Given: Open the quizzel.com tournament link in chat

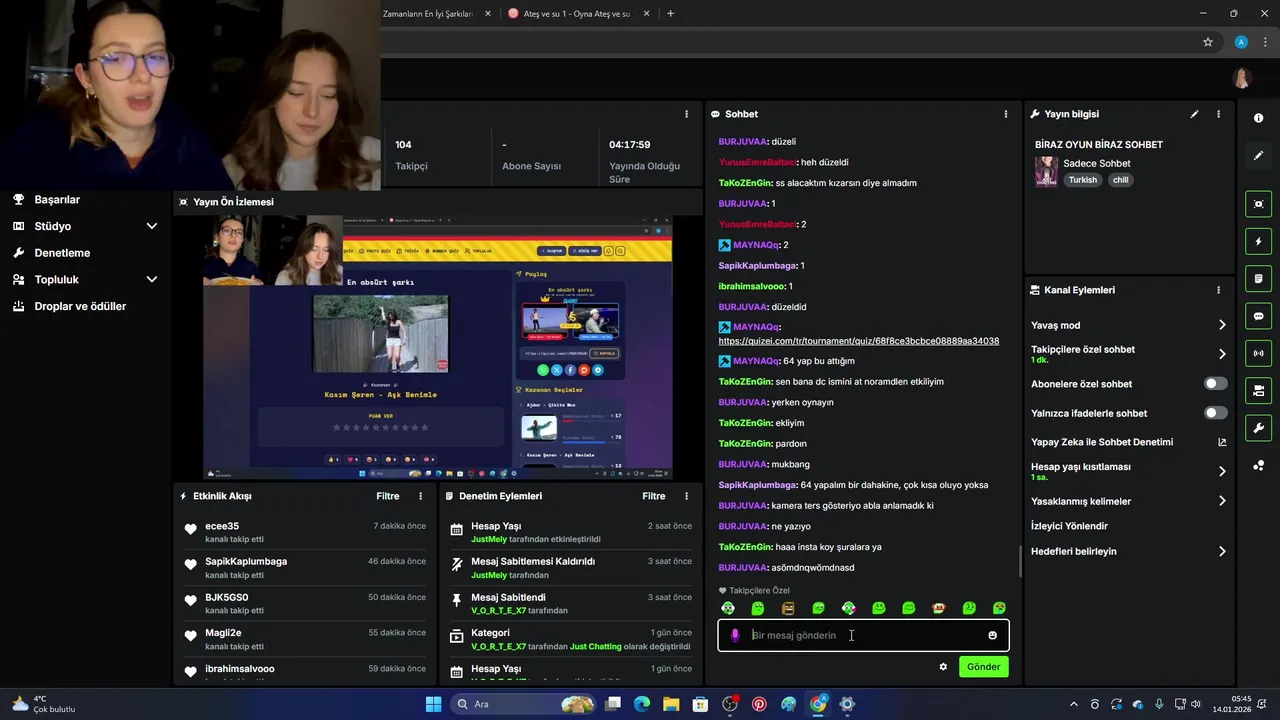Looking at the screenshot, I should [x=858, y=341].
